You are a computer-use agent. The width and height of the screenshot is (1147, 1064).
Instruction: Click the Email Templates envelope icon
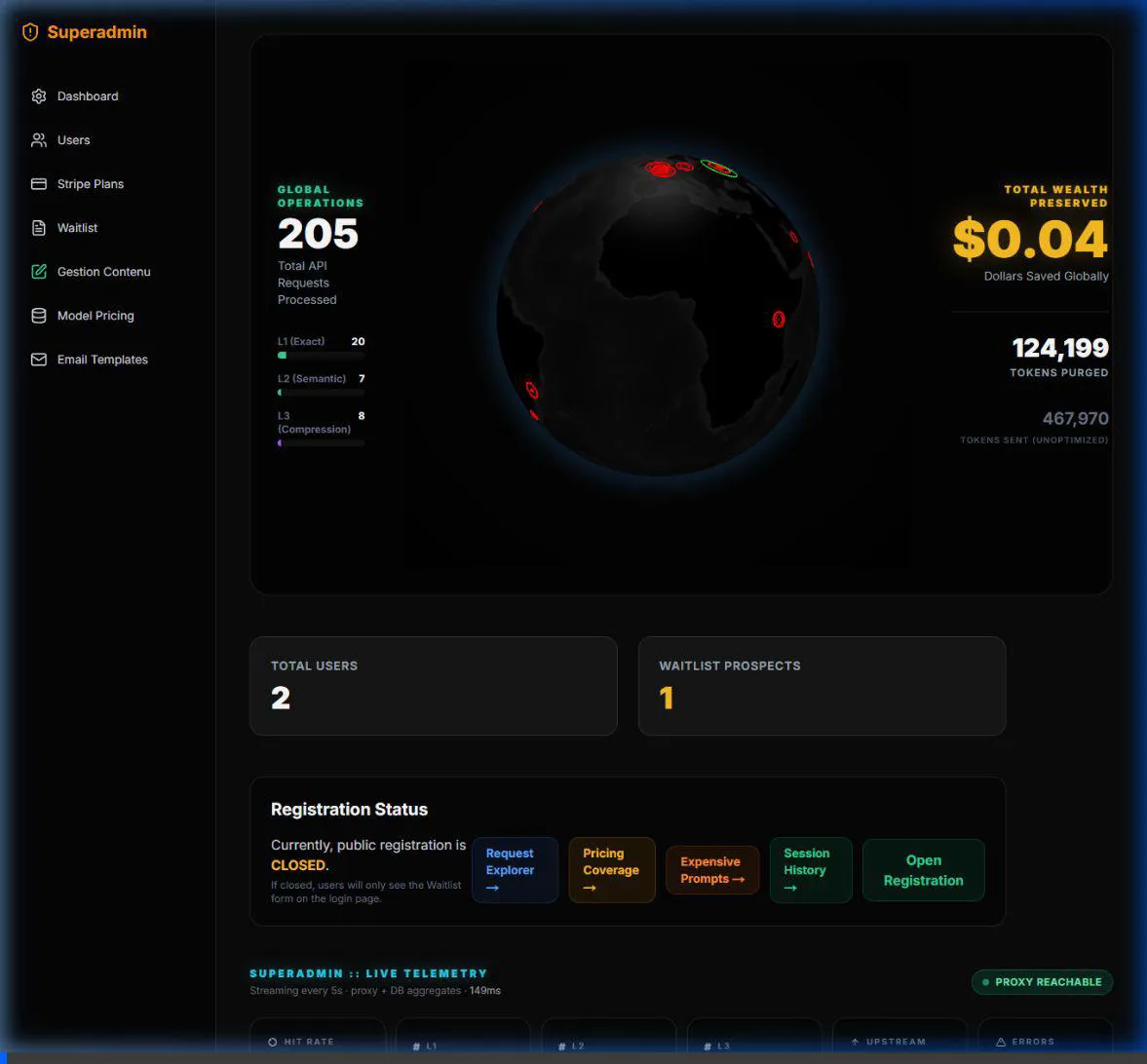[39, 360]
